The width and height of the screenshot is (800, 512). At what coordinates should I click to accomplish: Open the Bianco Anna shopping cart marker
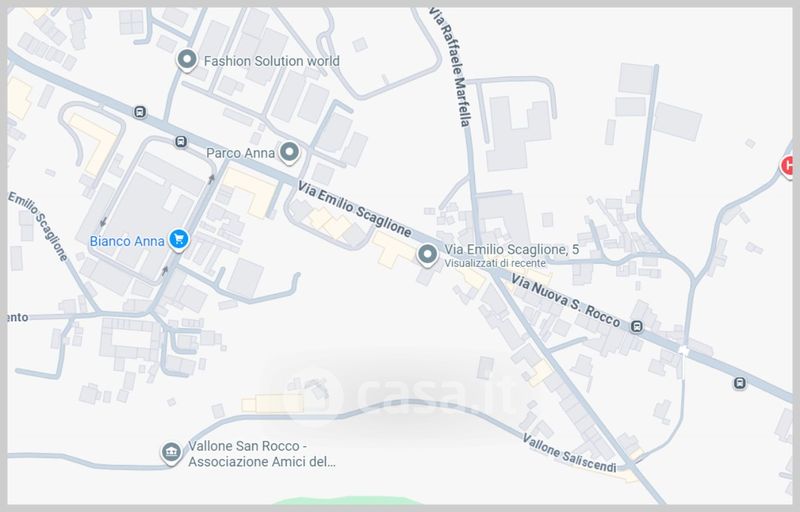click(179, 239)
